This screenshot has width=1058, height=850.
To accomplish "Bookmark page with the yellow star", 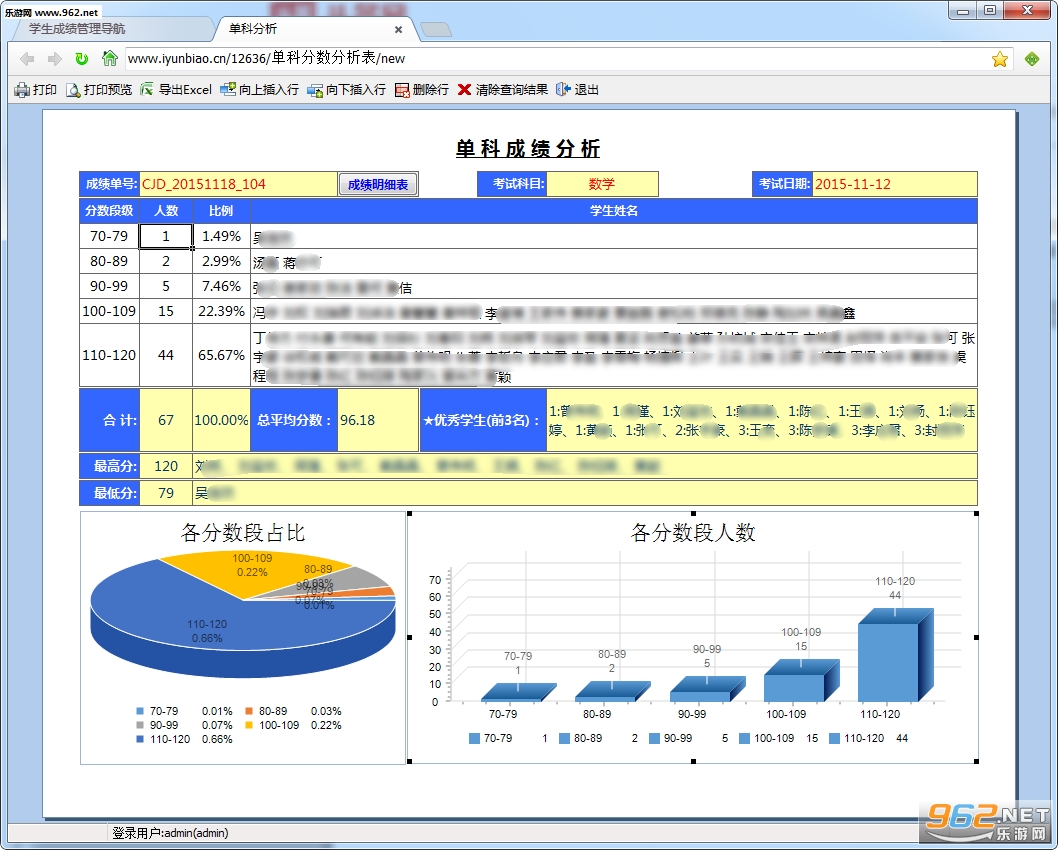I will 999,59.
